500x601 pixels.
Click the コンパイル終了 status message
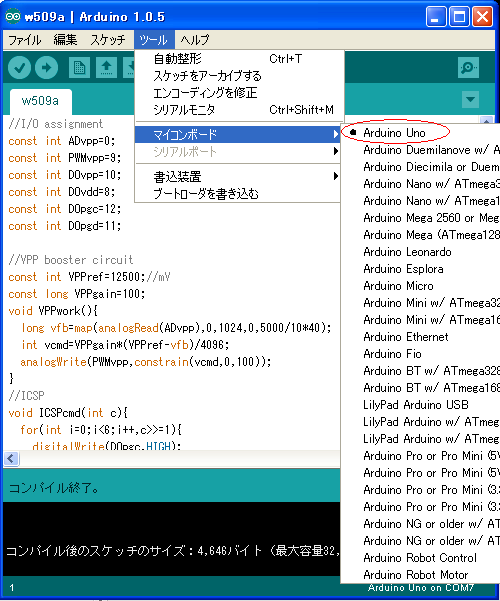tap(54, 488)
